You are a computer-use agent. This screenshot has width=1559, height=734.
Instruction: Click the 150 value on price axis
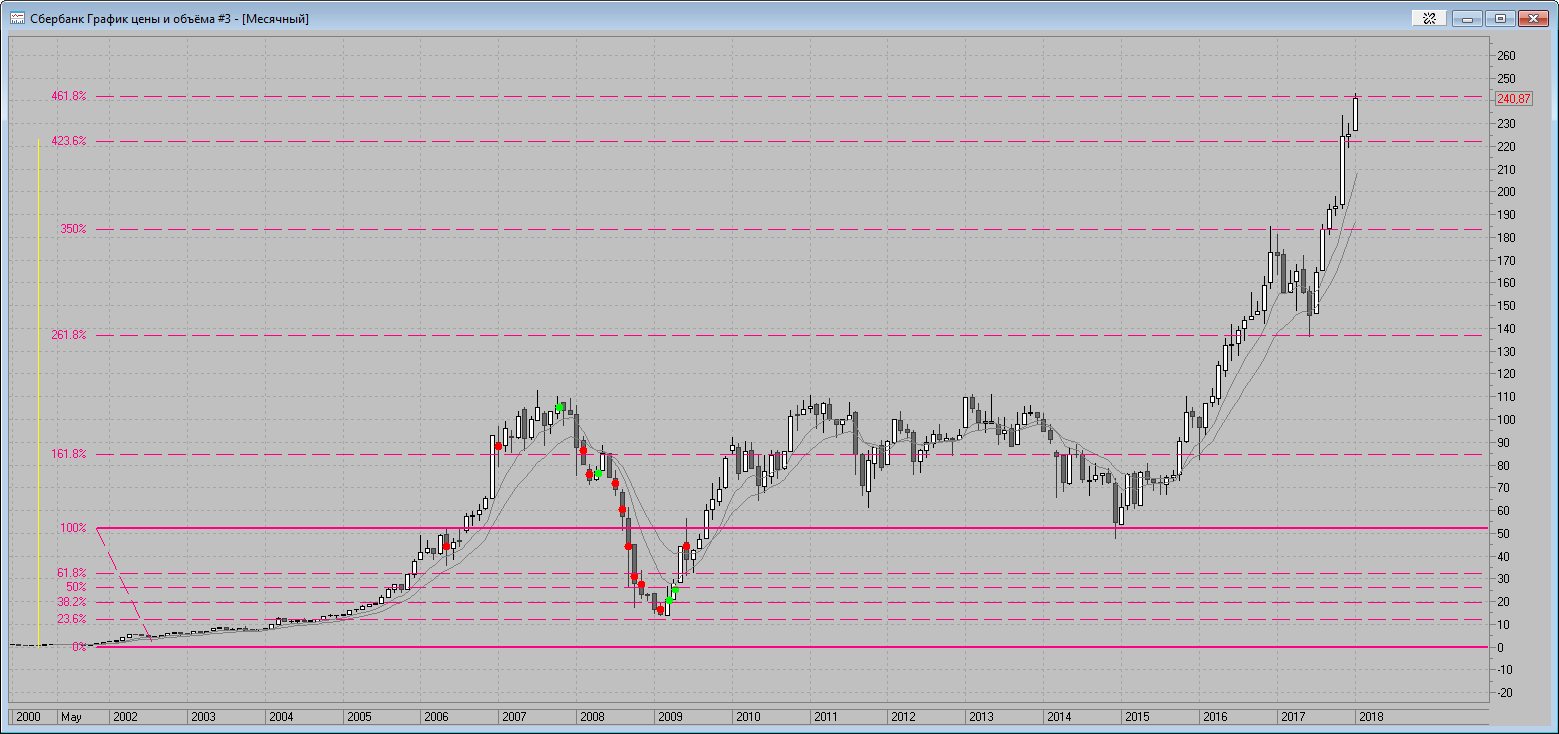[x=1507, y=306]
